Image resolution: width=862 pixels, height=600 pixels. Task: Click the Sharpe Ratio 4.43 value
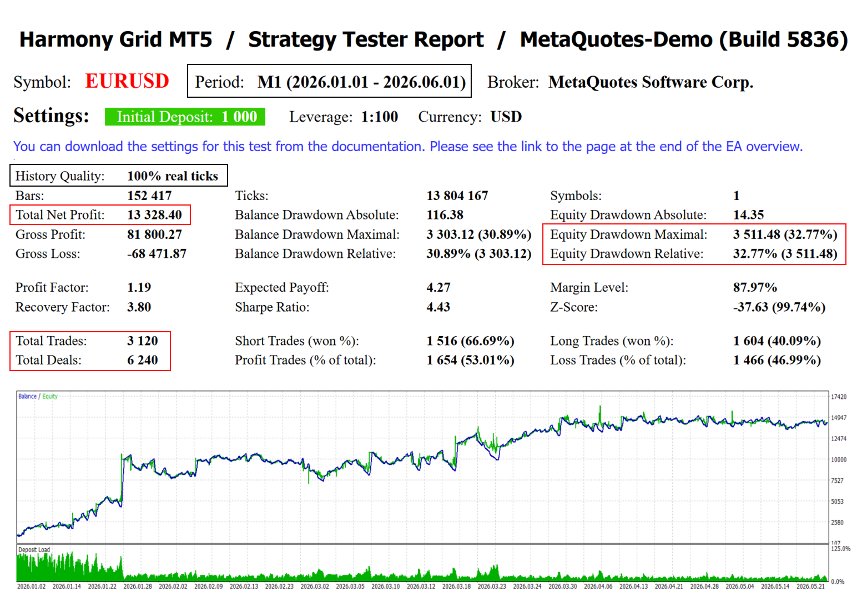(x=438, y=307)
